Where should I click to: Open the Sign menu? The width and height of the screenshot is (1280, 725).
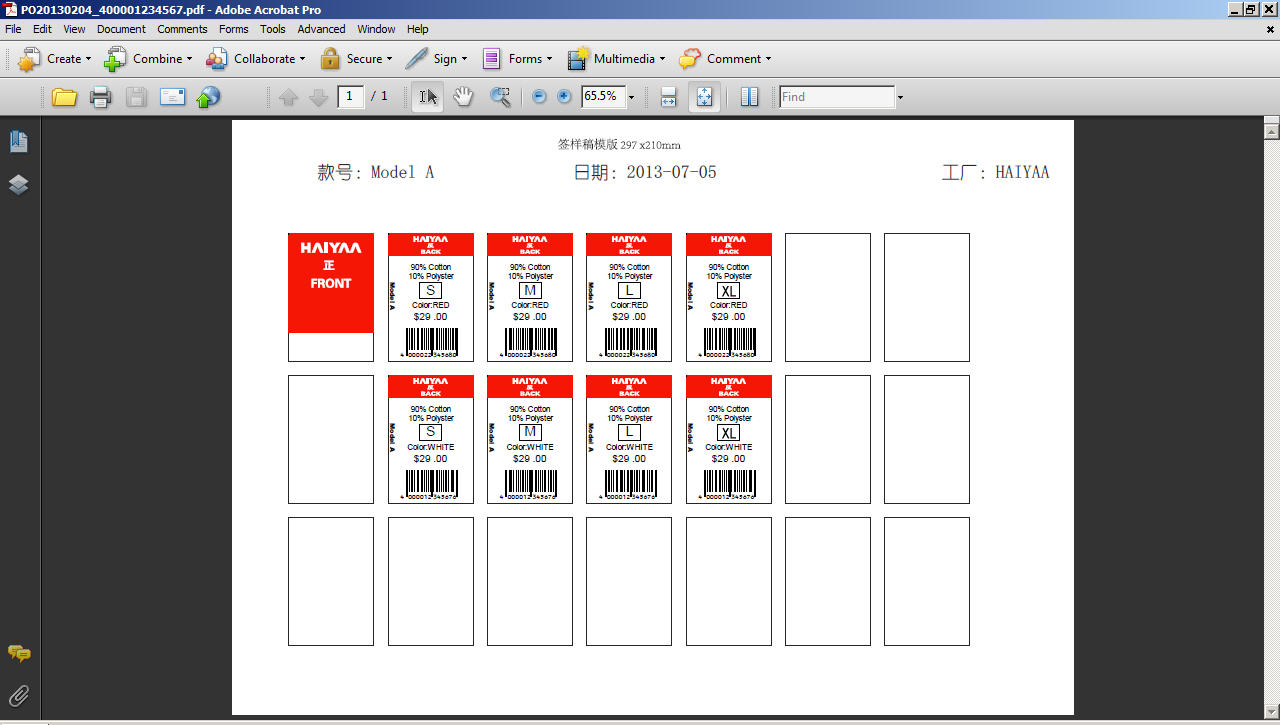point(437,59)
